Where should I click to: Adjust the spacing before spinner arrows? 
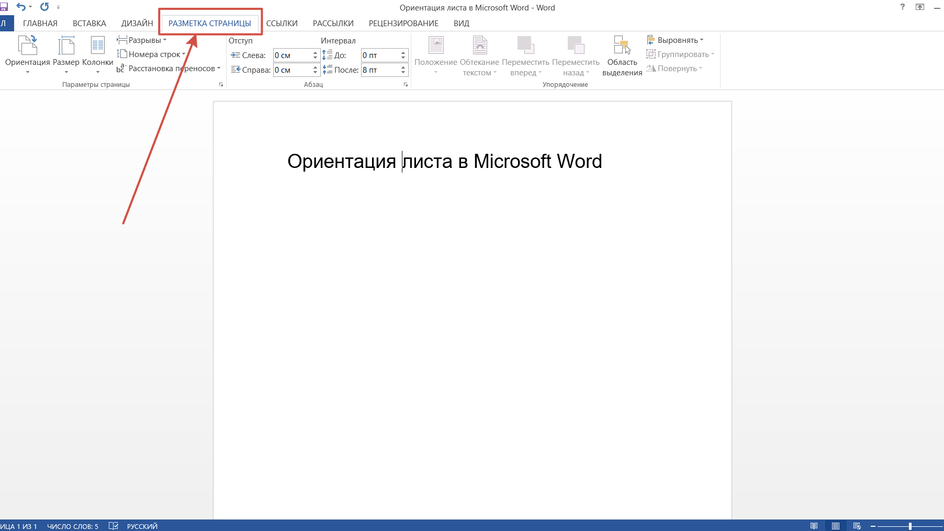(x=403, y=55)
